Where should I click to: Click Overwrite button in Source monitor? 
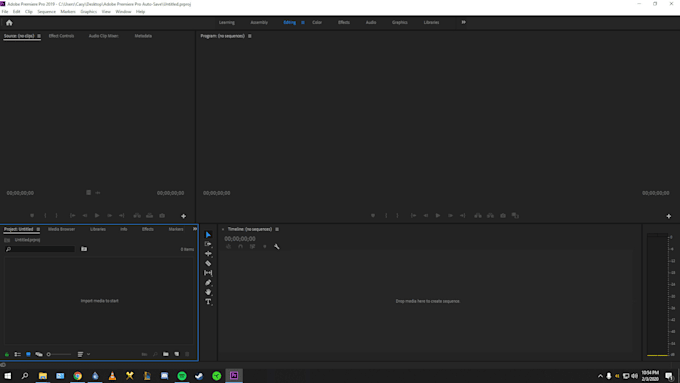[150, 216]
